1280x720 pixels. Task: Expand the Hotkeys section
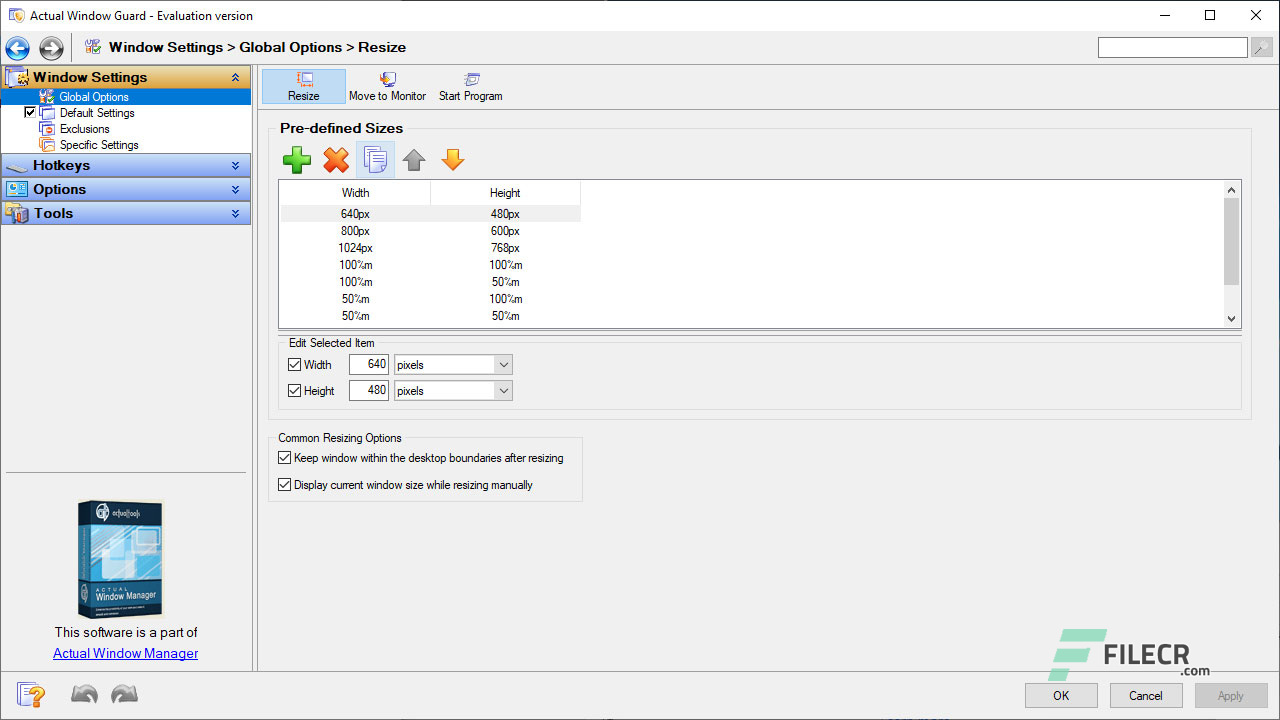click(235, 166)
